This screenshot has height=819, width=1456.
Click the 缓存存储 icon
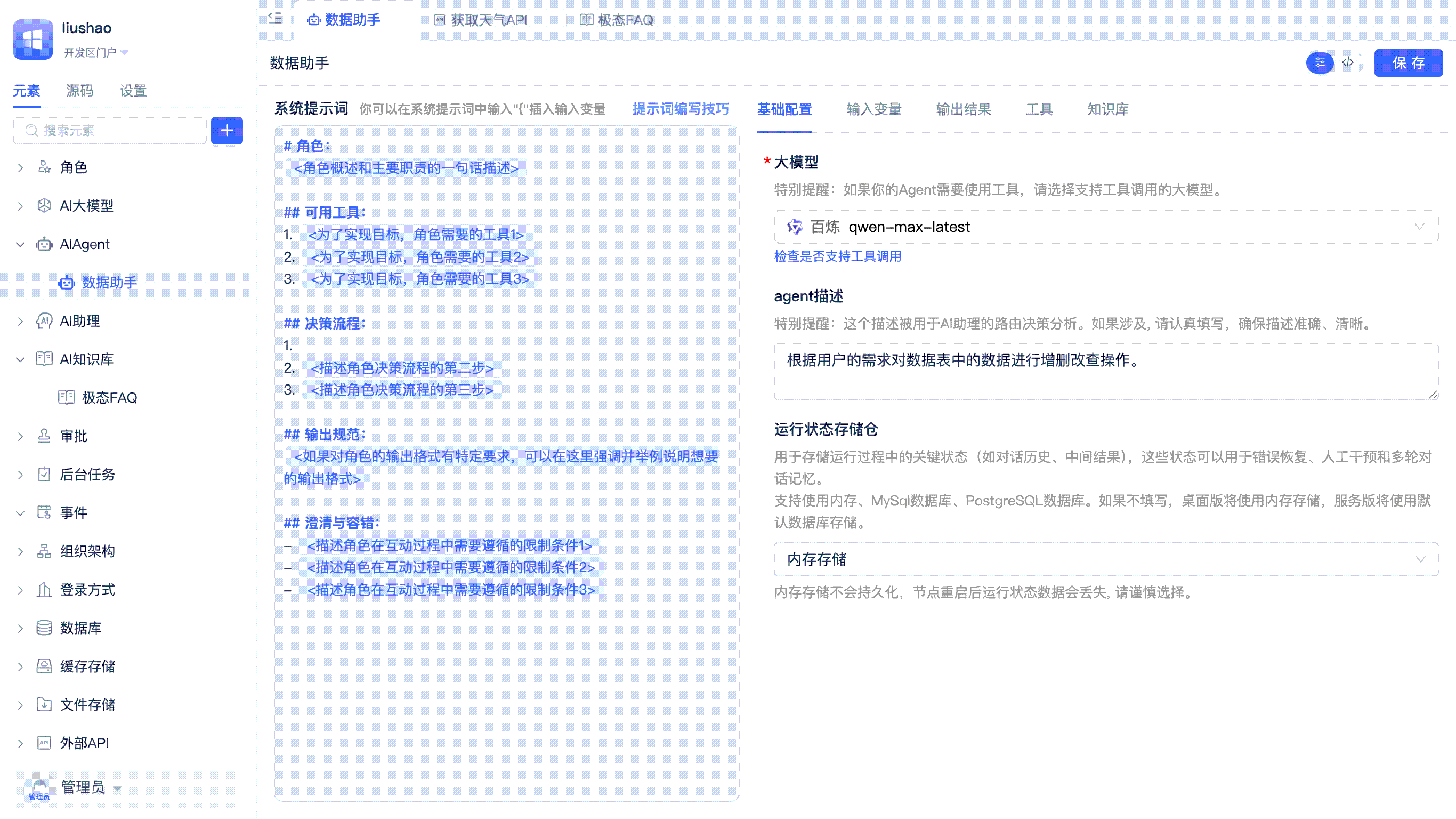(x=44, y=667)
